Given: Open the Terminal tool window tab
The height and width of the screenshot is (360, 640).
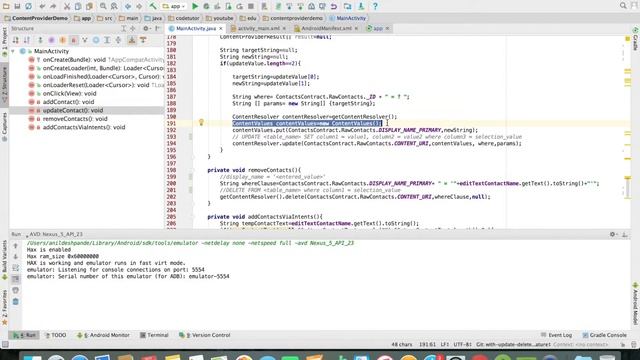Looking at the screenshot, I should (x=154, y=335).
